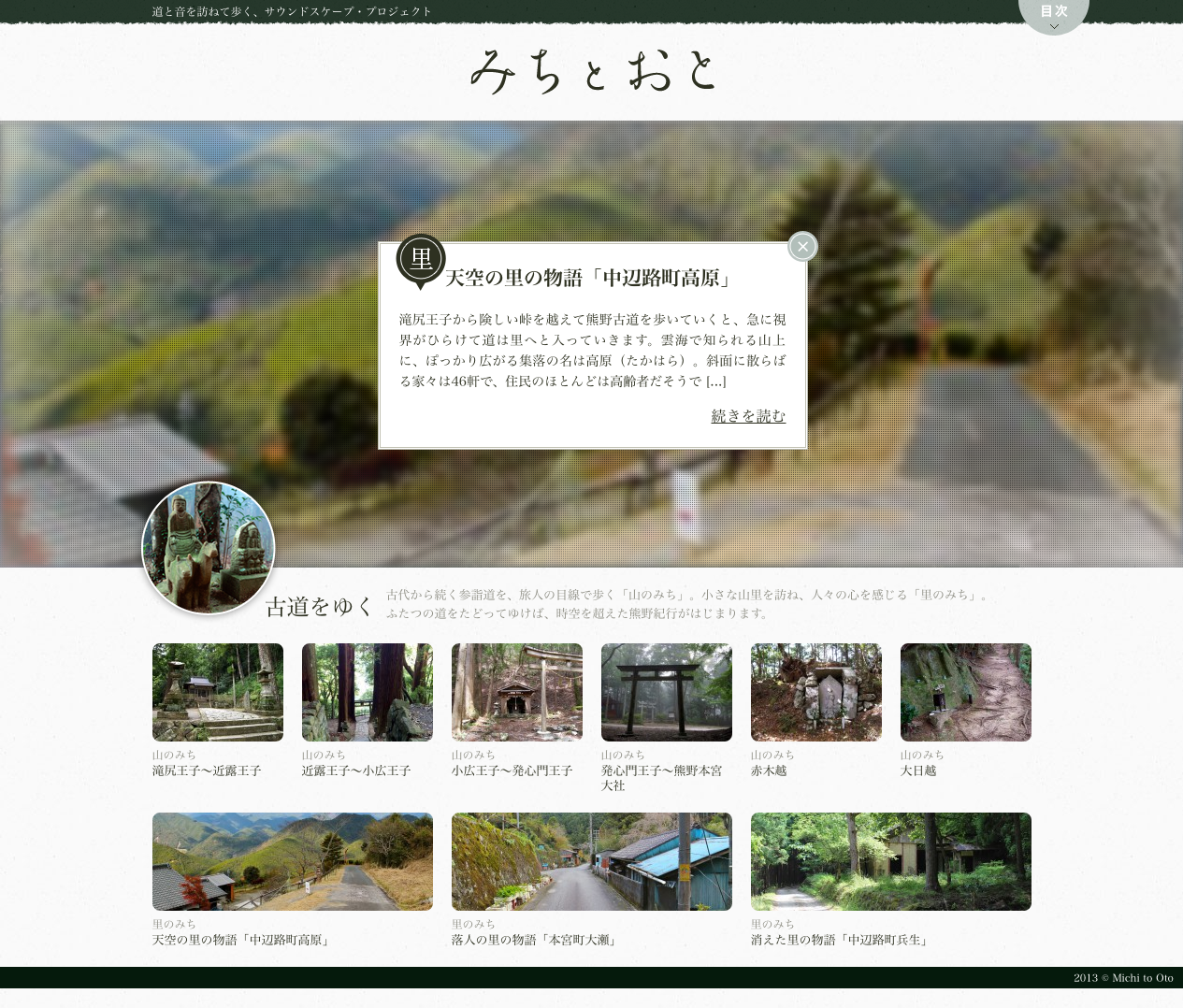
Task: Open the 小広王子〜発心門王子 thumbnail
Action: coord(517,692)
